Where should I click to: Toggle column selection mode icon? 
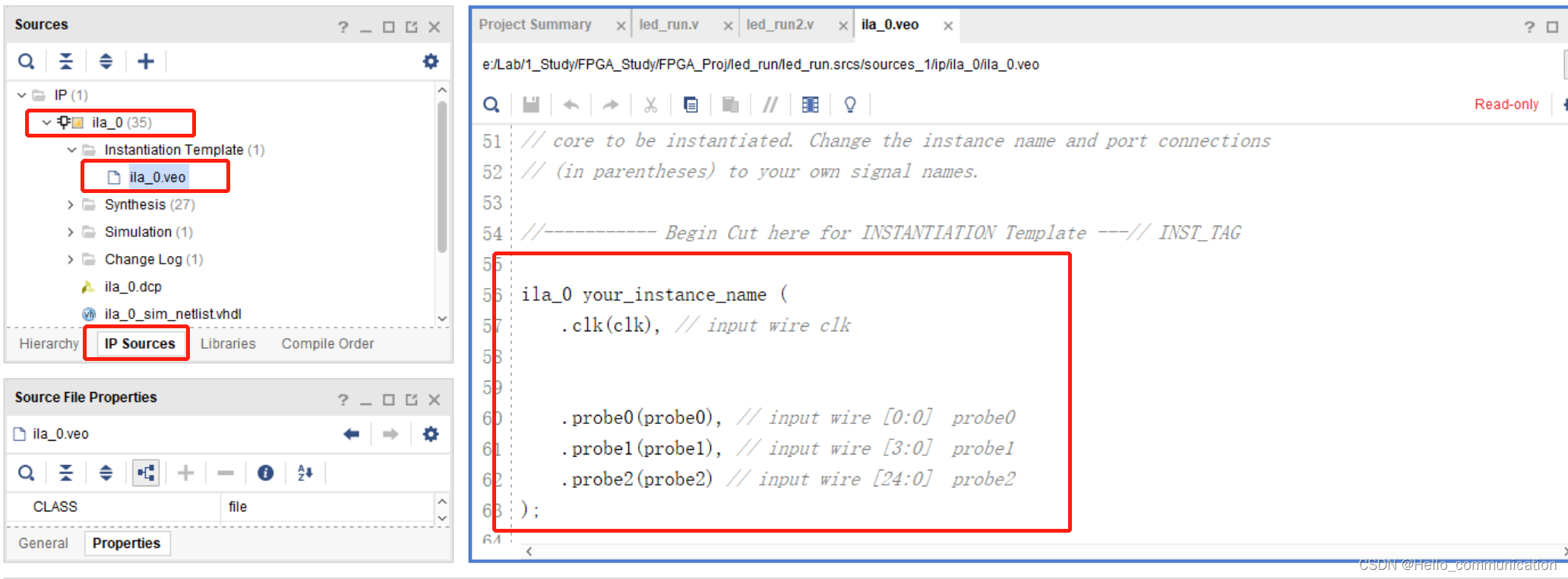pyautogui.click(x=811, y=104)
